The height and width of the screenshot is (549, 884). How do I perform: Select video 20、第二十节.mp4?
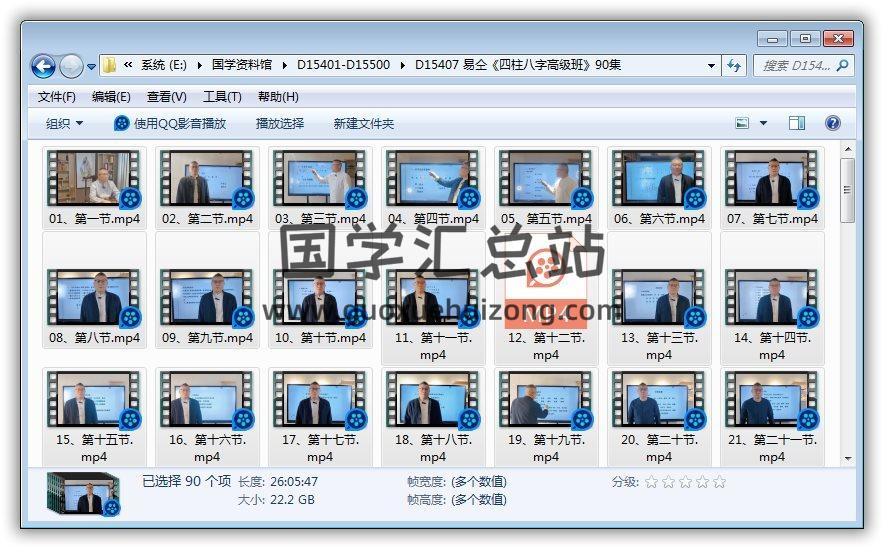point(659,417)
